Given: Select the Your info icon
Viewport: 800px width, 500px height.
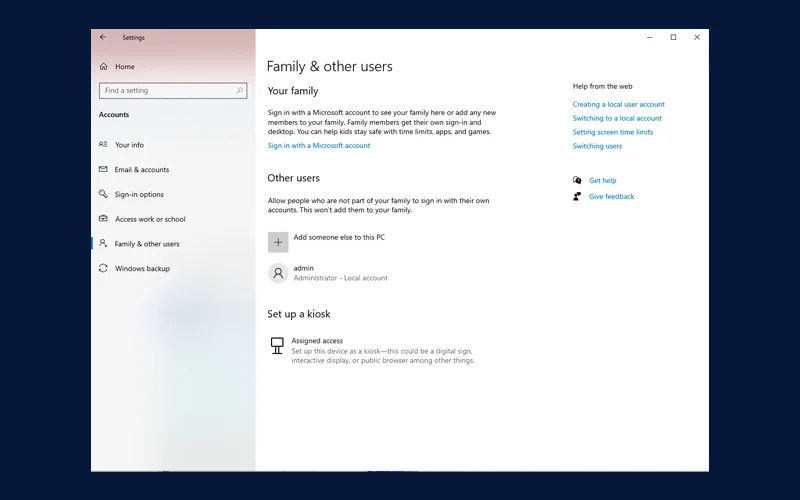Looking at the screenshot, I should 103,144.
